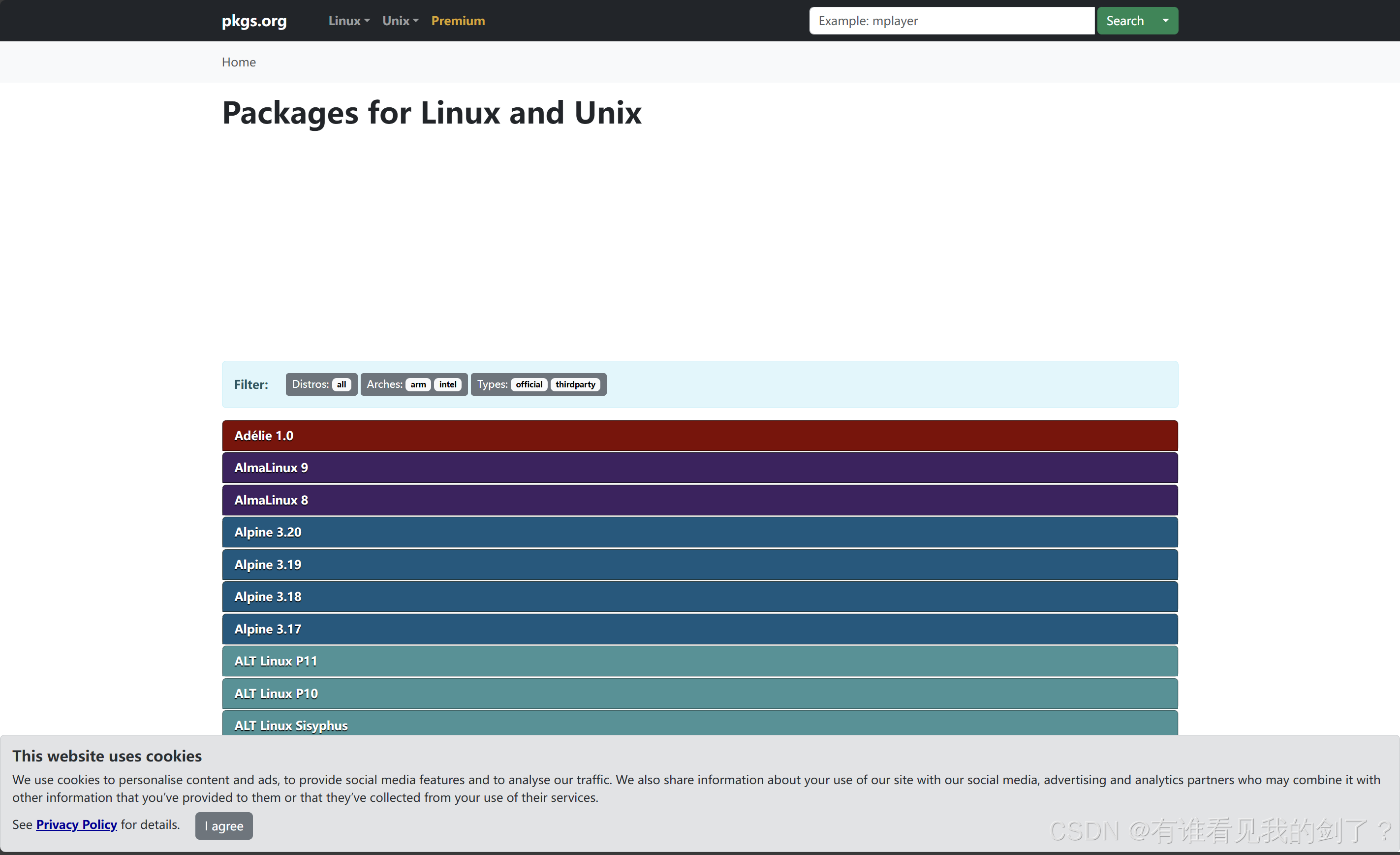Screen dimensions: 1400x855
Task: Toggle the arm architecture filter
Action: (x=418, y=384)
